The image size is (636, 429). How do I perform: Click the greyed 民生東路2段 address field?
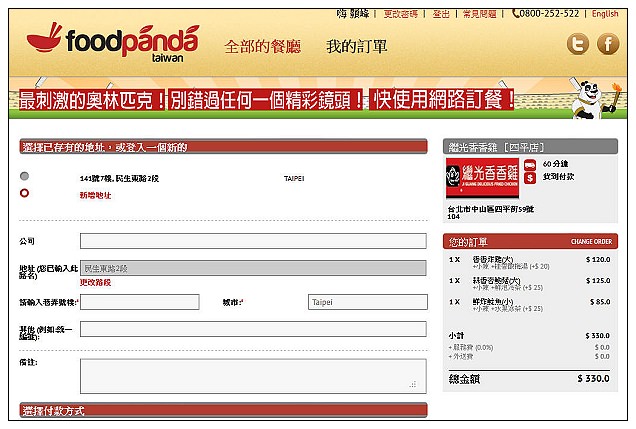pyautogui.click(x=253, y=268)
